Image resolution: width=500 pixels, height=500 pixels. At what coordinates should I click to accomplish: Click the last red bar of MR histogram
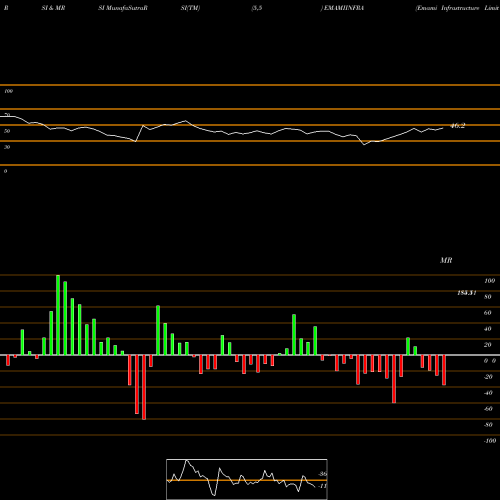pyautogui.click(x=444, y=370)
